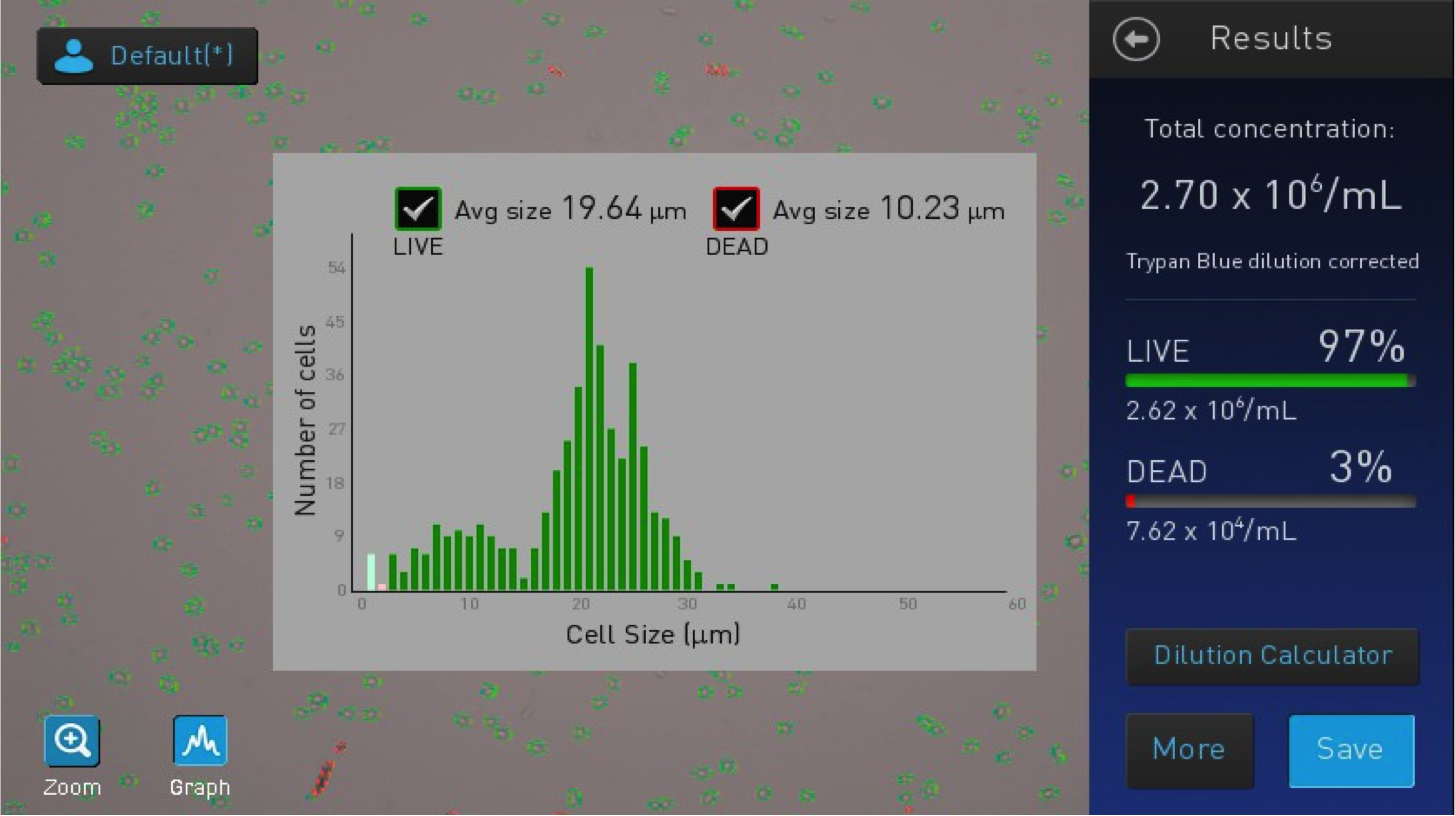
Task: Click the green LIVE percentage bar
Action: [x=1266, y=381]
